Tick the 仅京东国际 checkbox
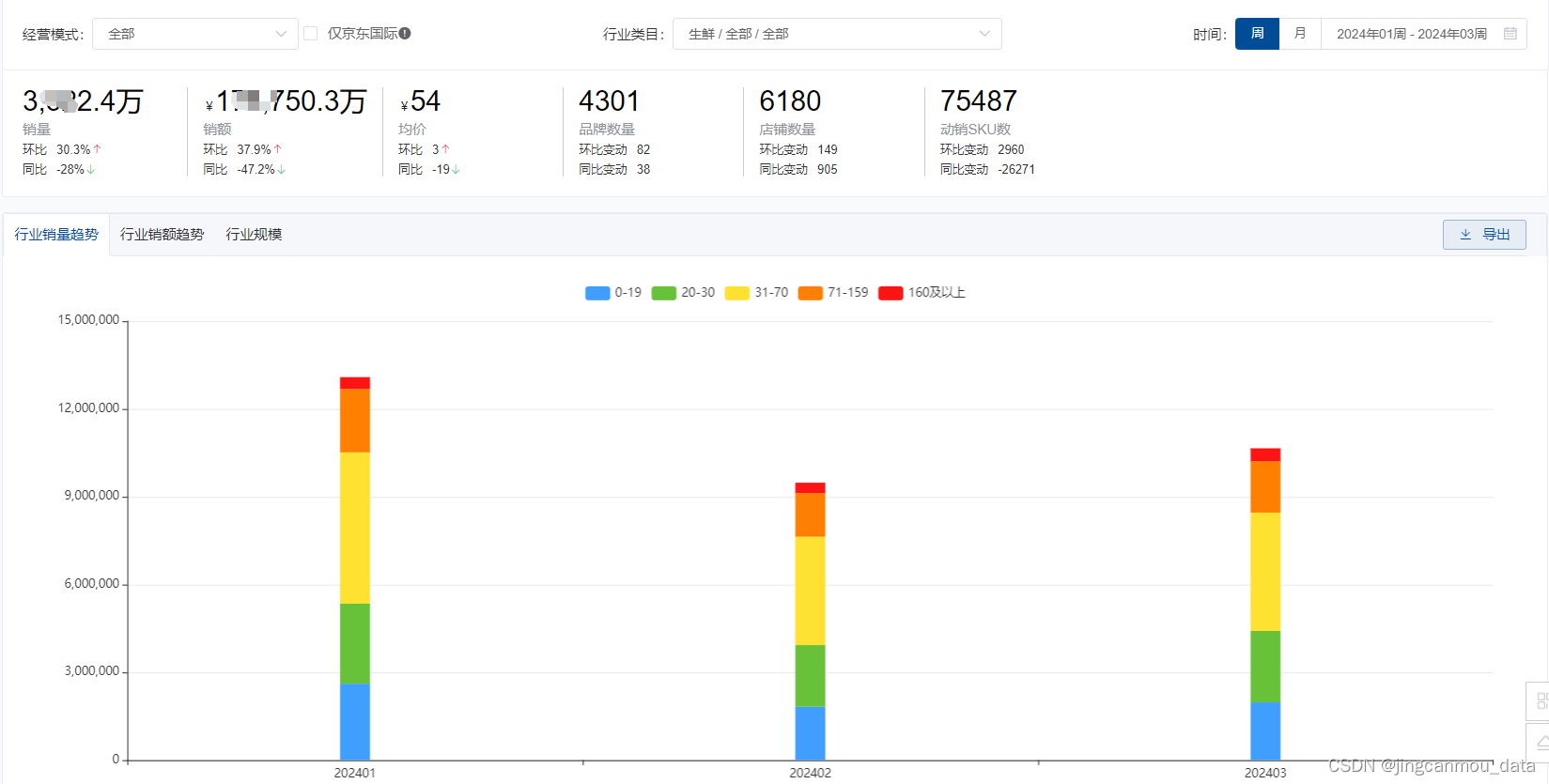The width and height of the screenshot is (1549, 784). (310, 34)
